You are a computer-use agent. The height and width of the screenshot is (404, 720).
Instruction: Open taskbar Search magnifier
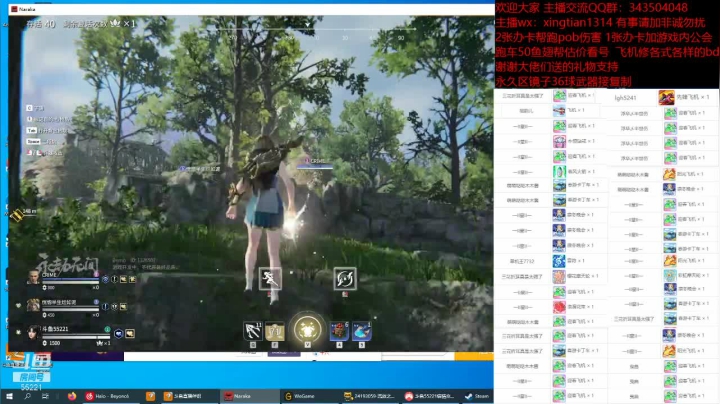pos(27,396)
